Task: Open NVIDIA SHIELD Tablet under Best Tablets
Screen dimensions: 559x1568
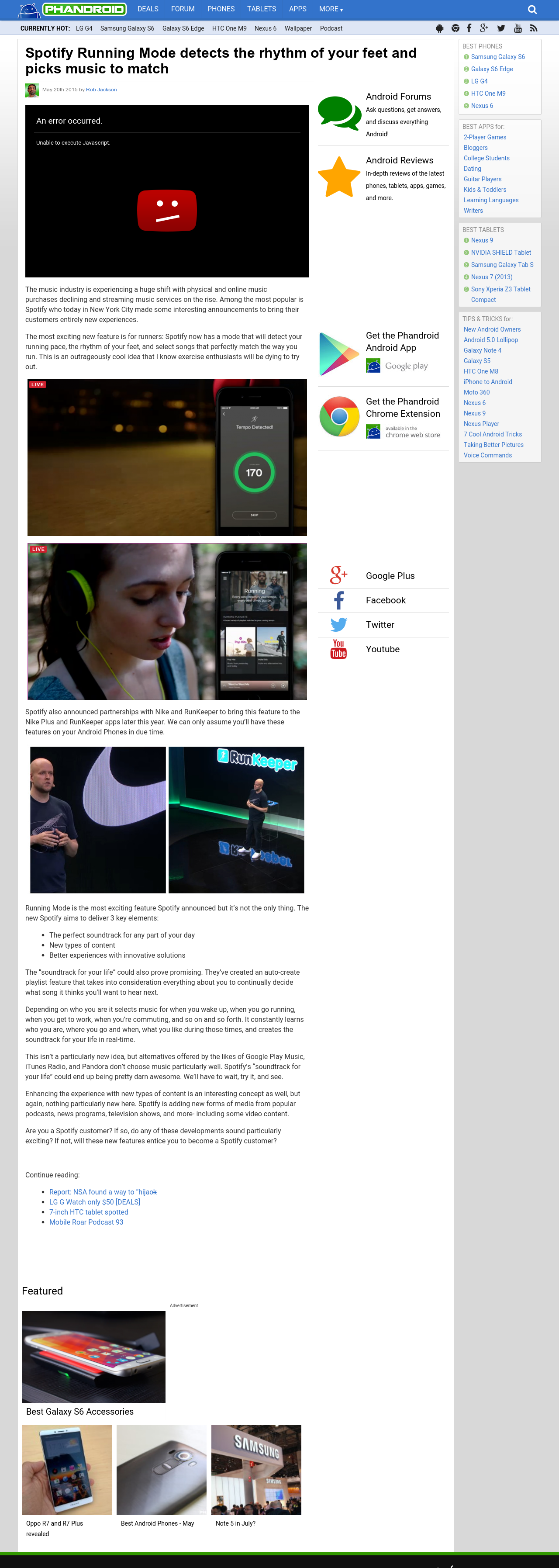Action: point(500,253)
